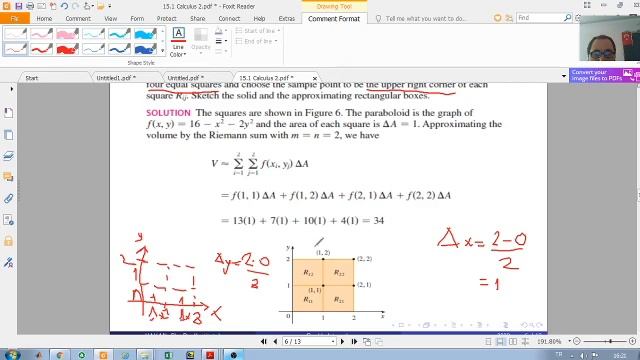This screenshot has width=640, height=360.
Task: Open the Digital Signatures panel in sidebar
Action: coord(9,262)
